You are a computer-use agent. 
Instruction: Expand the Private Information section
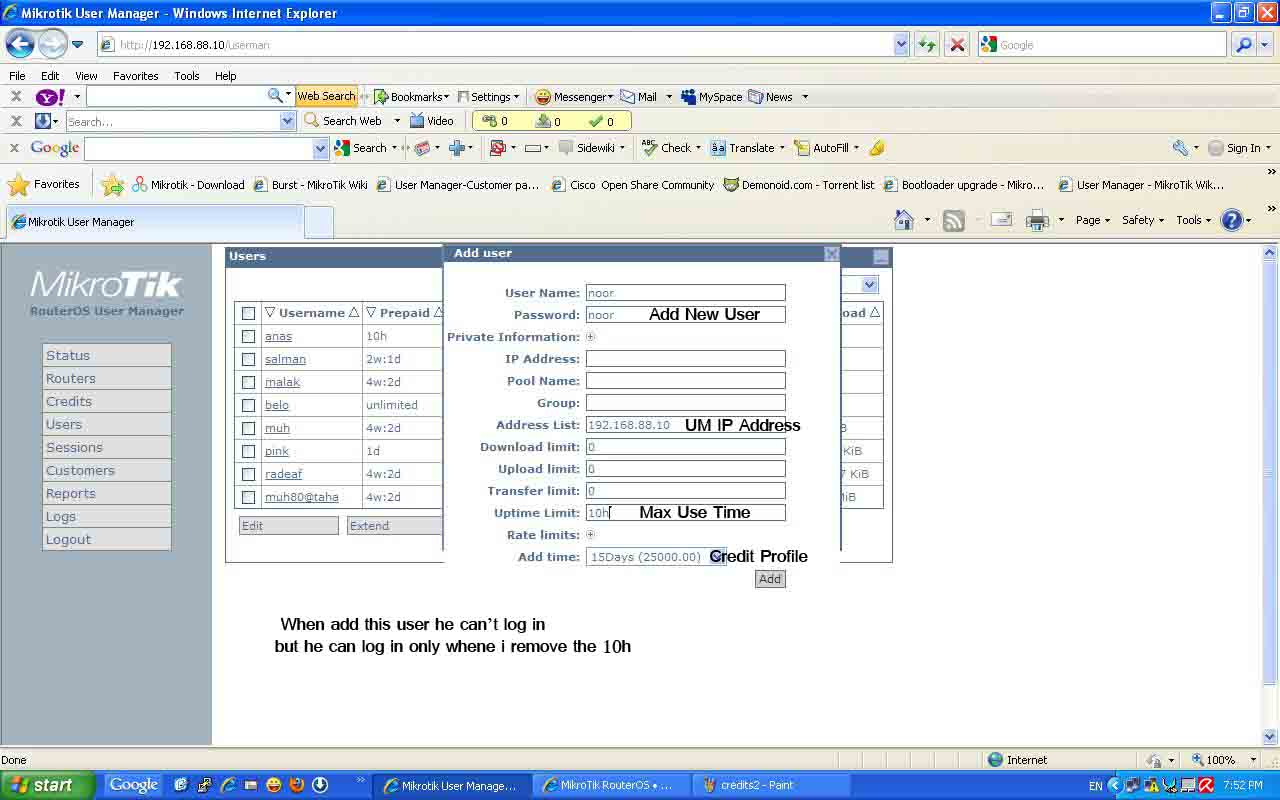coord(590,337)
